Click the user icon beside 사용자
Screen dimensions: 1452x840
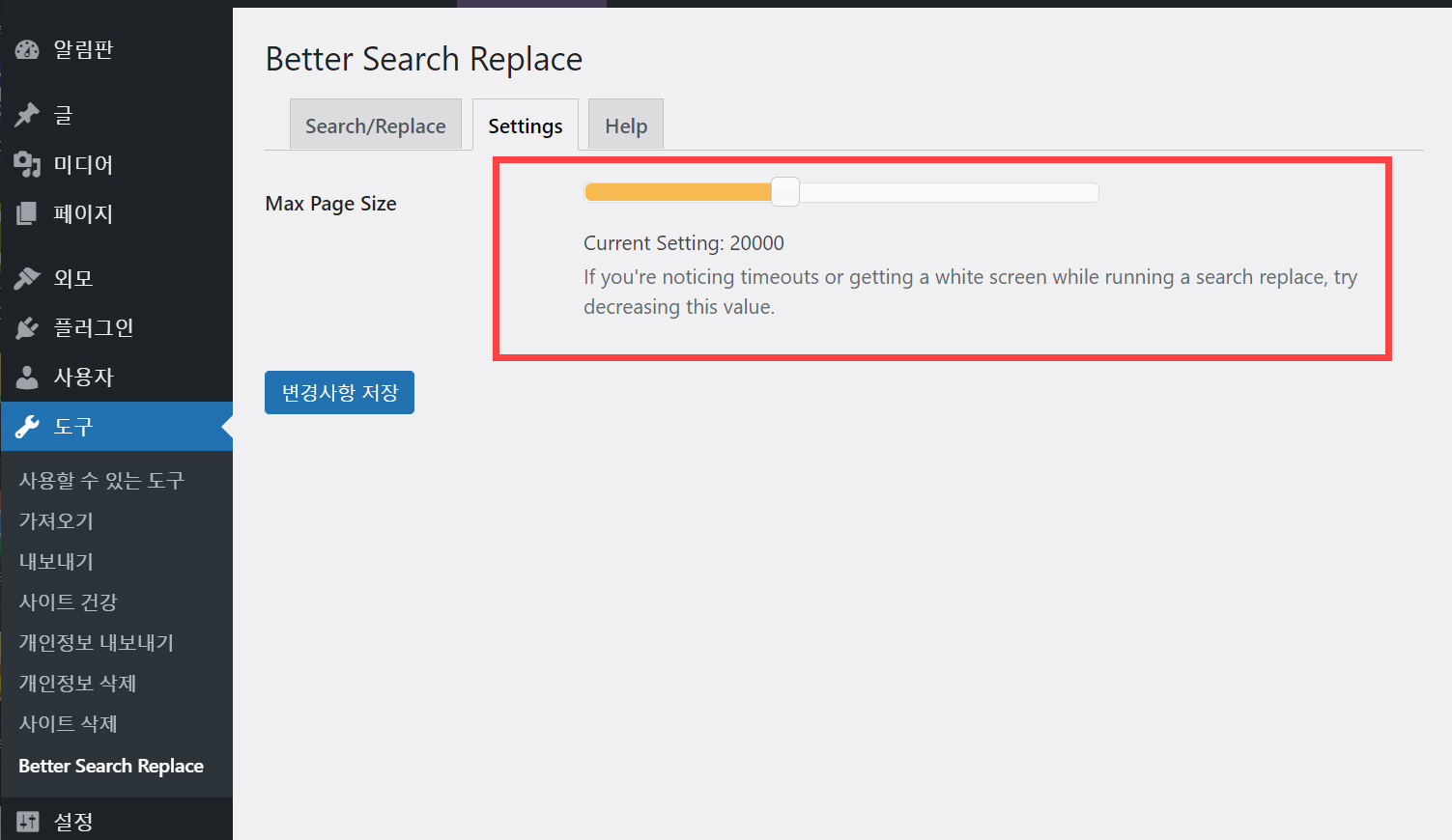tap(27, 378)
